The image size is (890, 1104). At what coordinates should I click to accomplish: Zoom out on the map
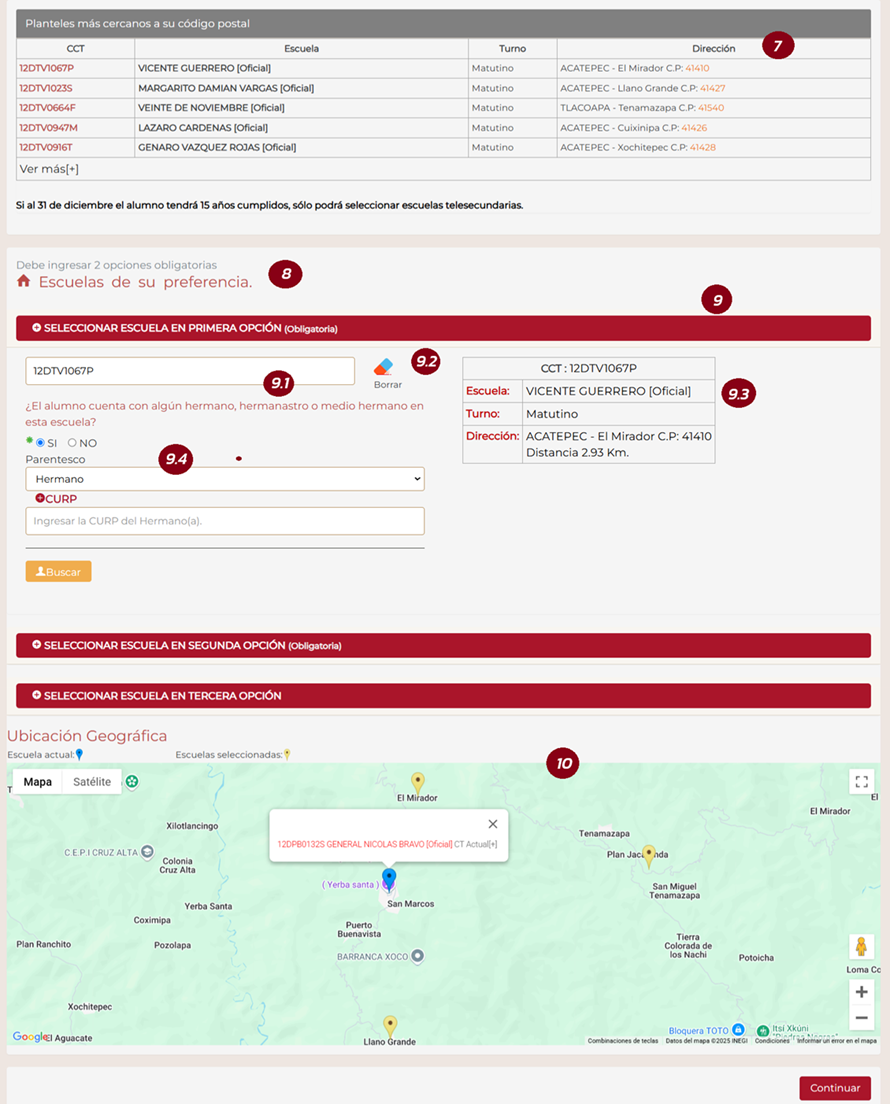[x=861, y=1018]
